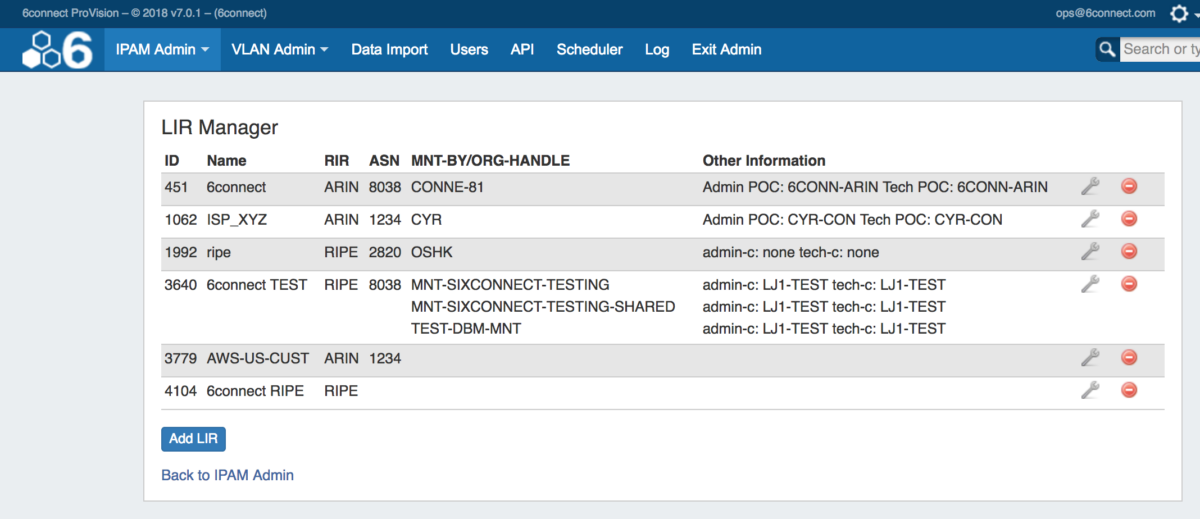Screen dimensions: 1200x519
Task: Select the ID 3640 cell
Action: point(181,285)
